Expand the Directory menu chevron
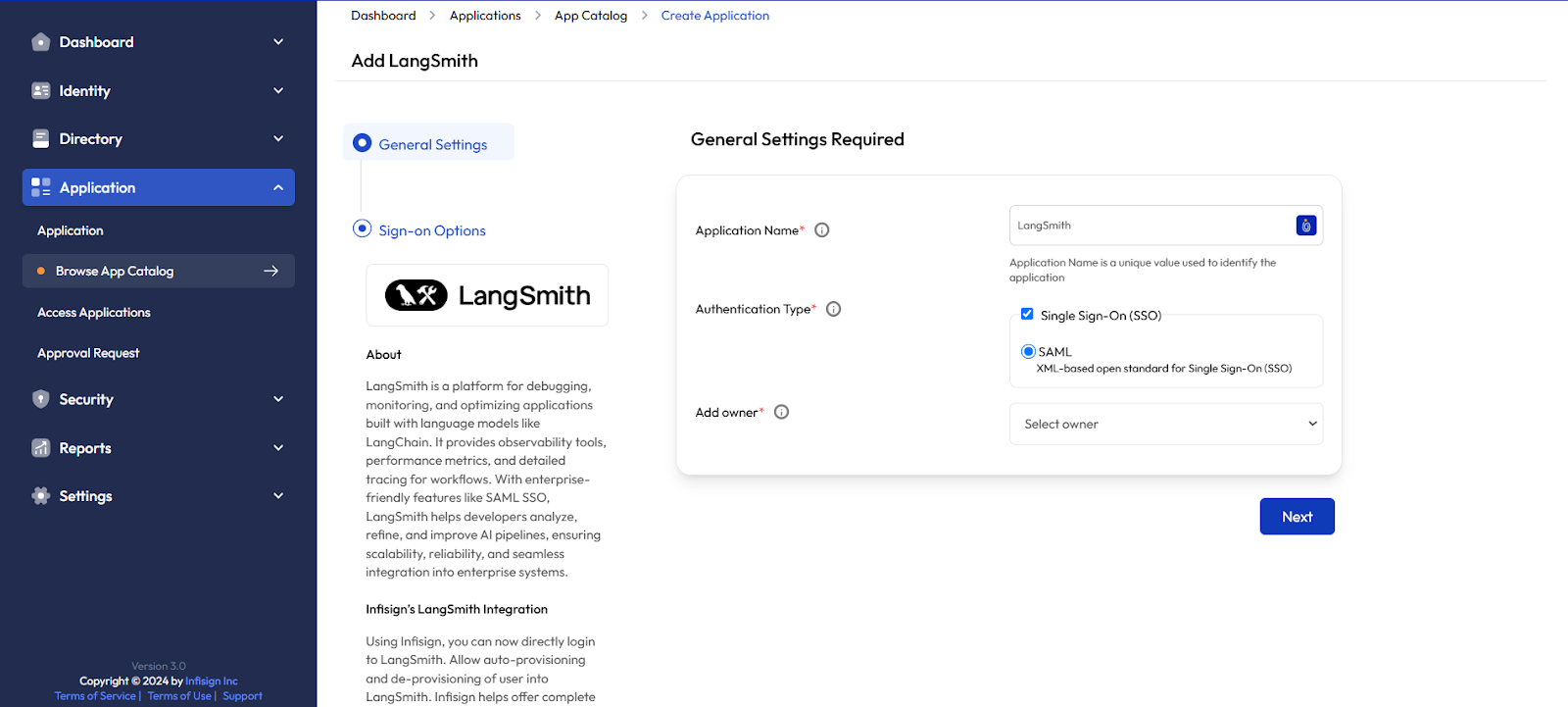 click(278, 138)
